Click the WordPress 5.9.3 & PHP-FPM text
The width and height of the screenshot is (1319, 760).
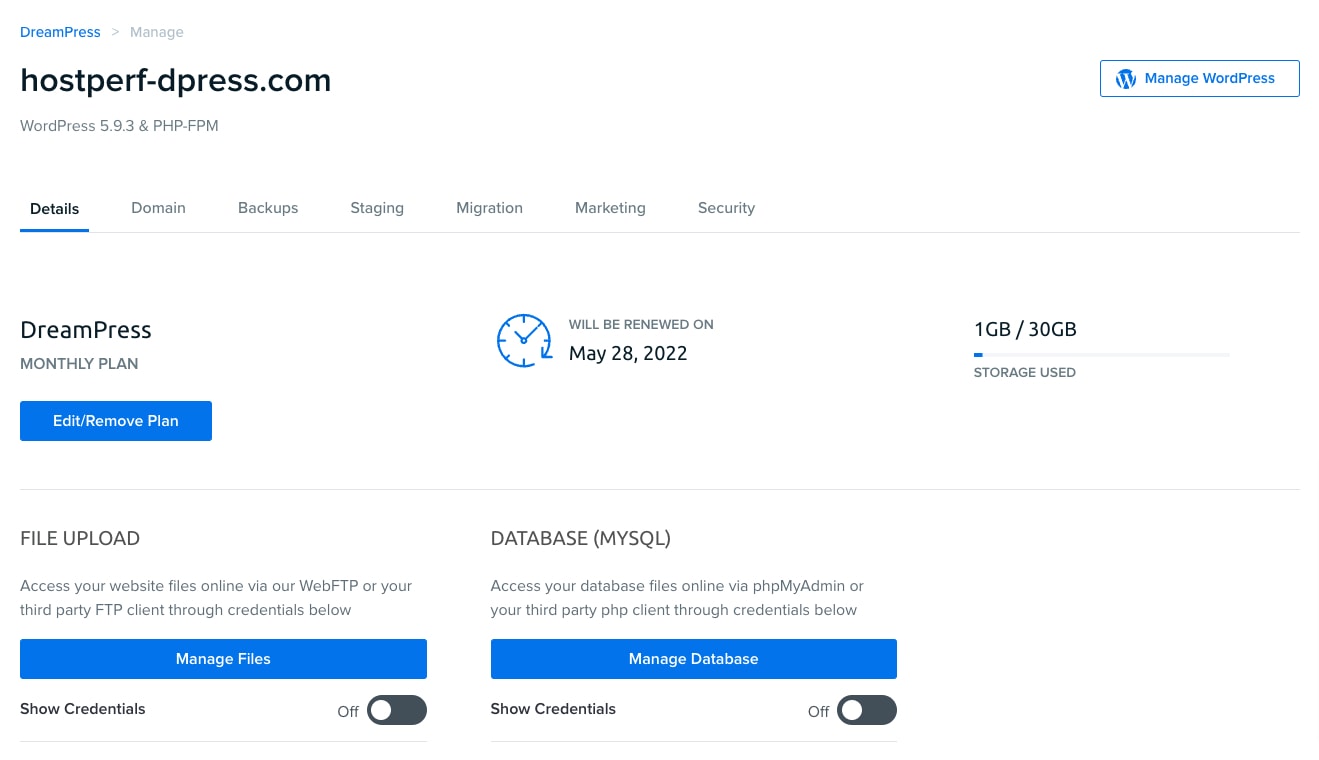119,126
